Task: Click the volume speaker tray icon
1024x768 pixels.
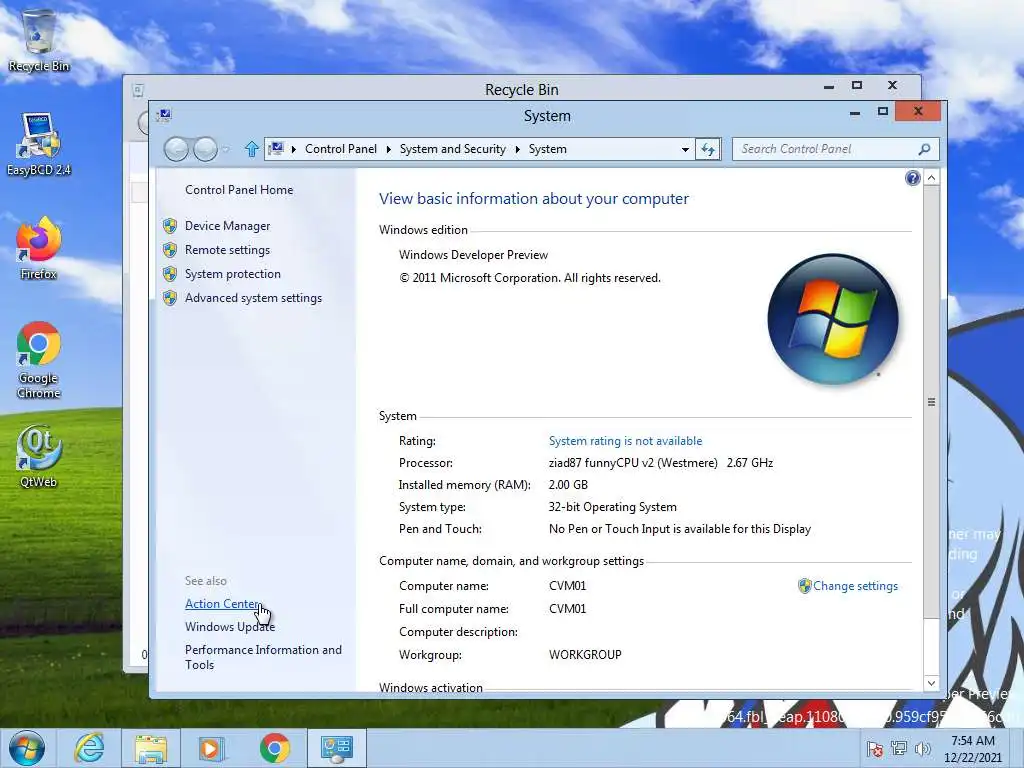Action: pyautogui.click(x=923, y=749)
